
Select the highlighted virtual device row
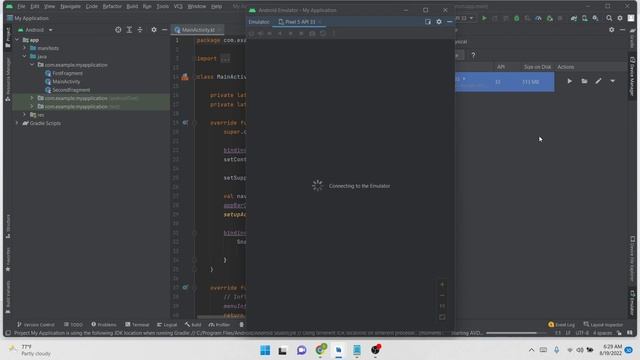504,82
